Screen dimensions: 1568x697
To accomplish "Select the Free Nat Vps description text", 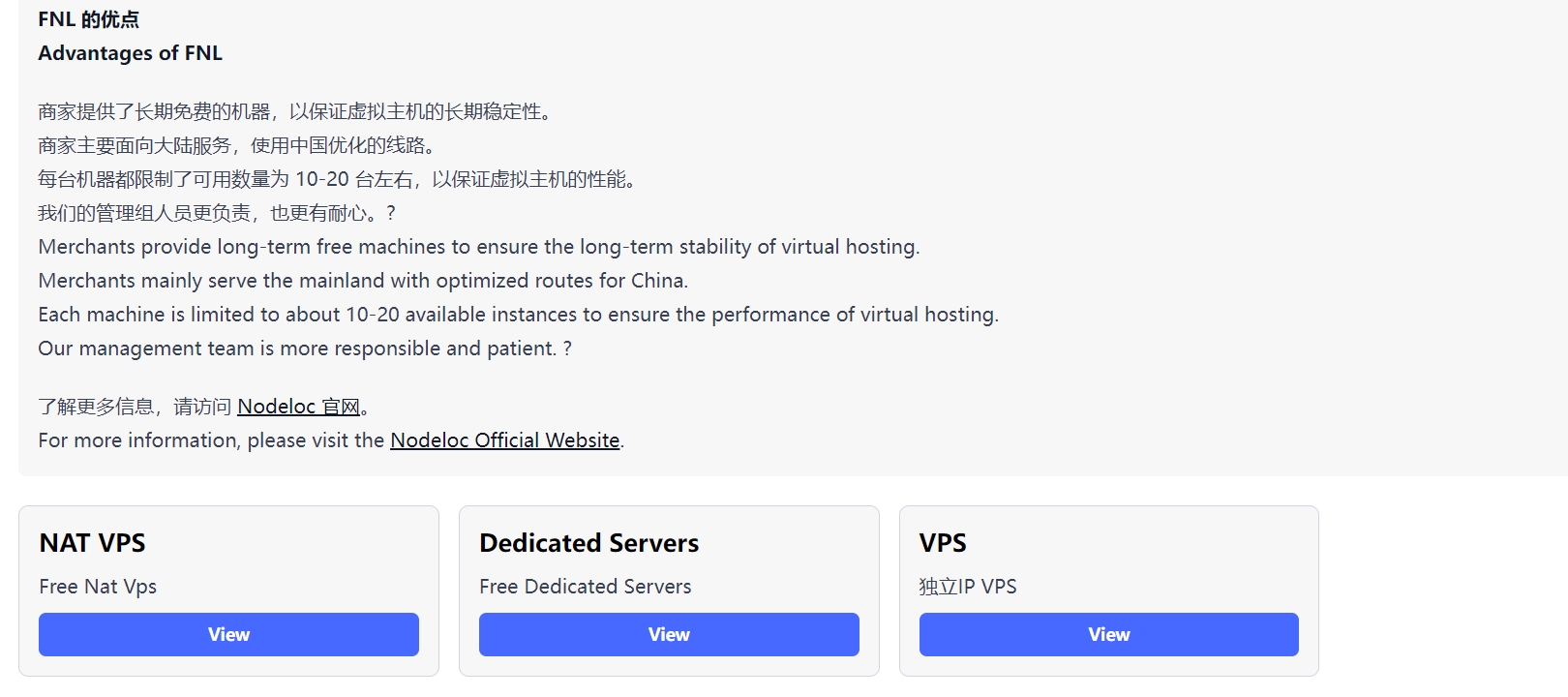I will click(98, 587).
